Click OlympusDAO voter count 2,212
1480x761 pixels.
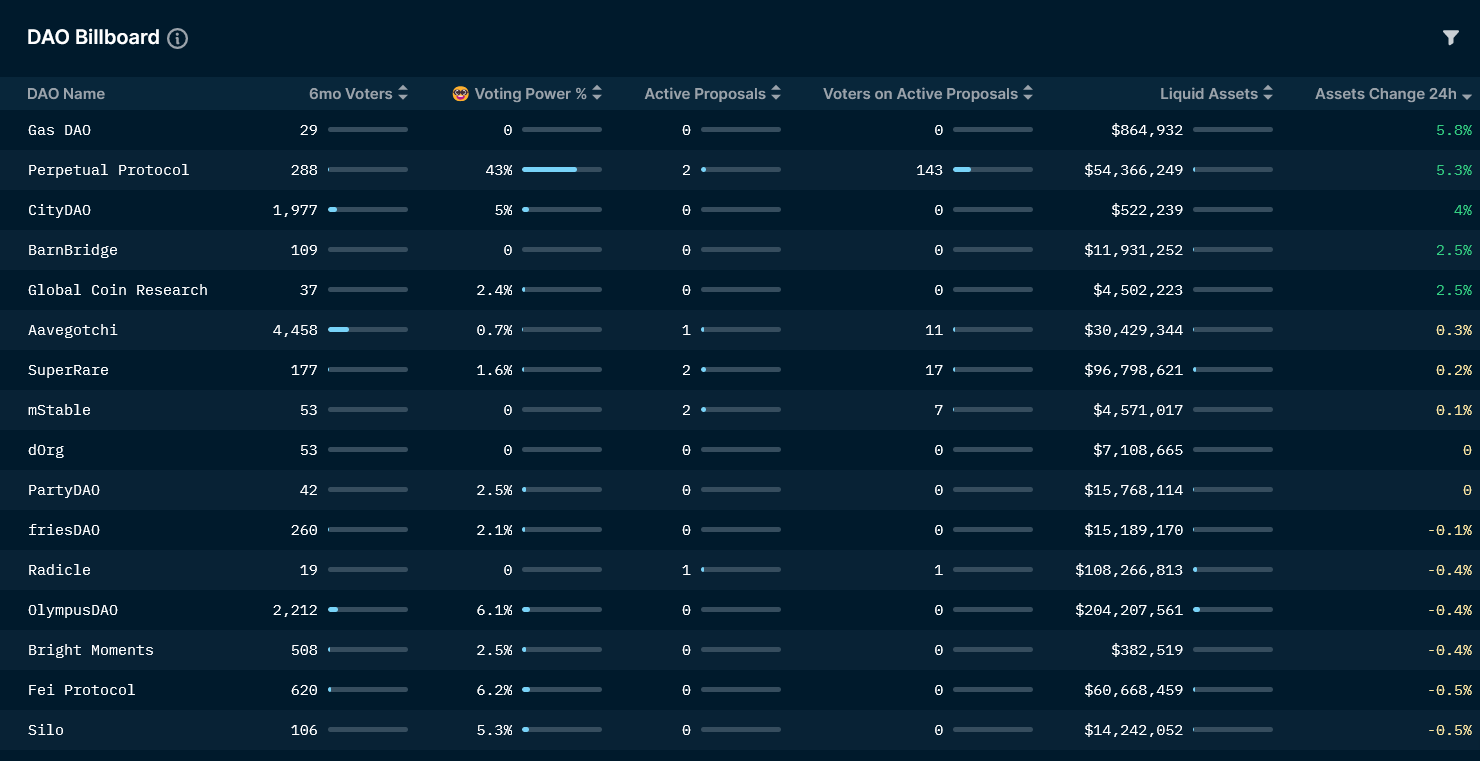[x=295, y=610]
